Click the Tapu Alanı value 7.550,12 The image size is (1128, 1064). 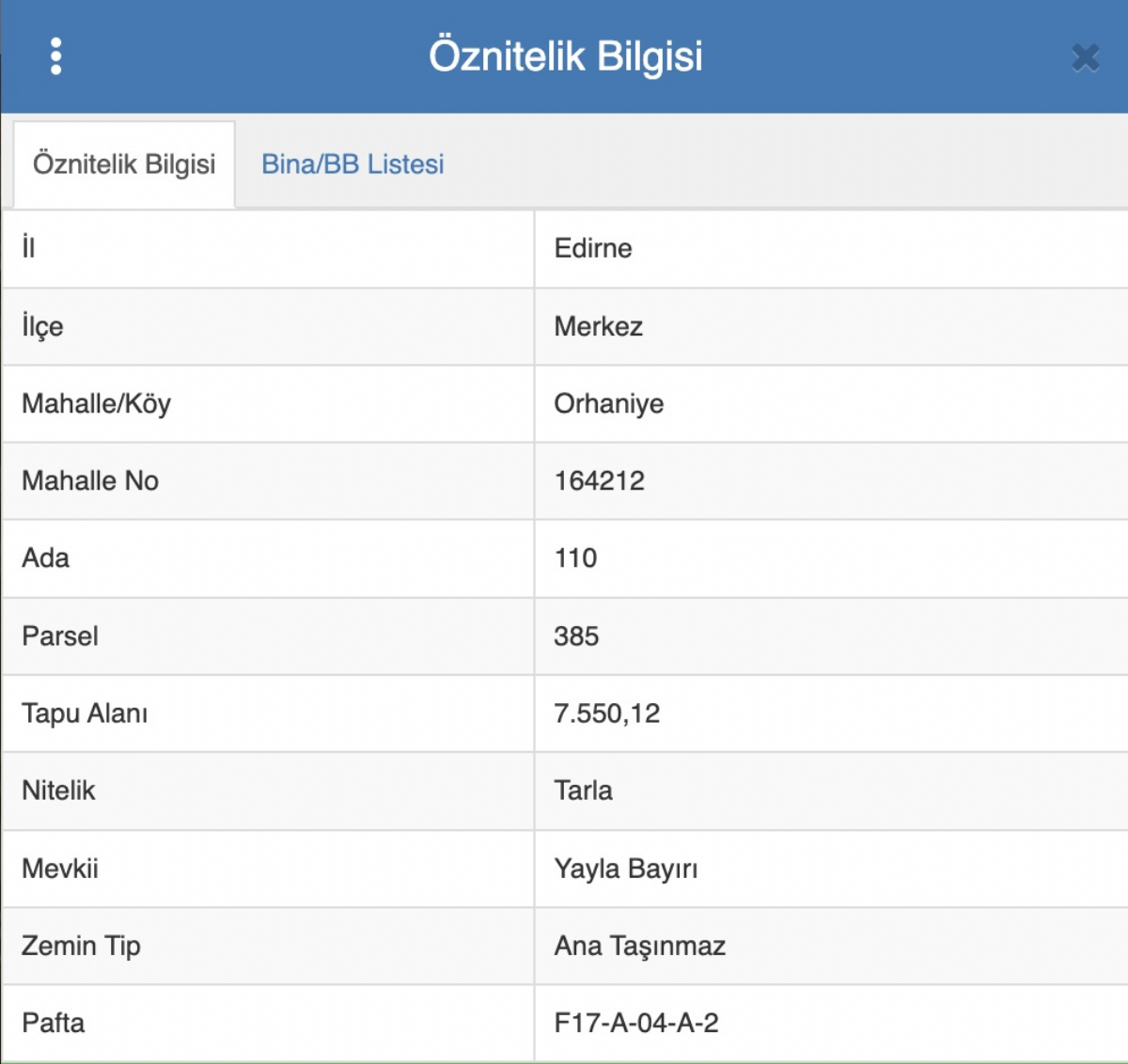pyautogui.click(x=607, y=713)
